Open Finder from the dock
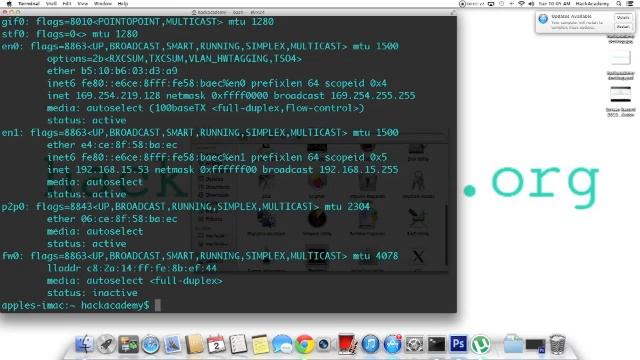 point(84,344)
